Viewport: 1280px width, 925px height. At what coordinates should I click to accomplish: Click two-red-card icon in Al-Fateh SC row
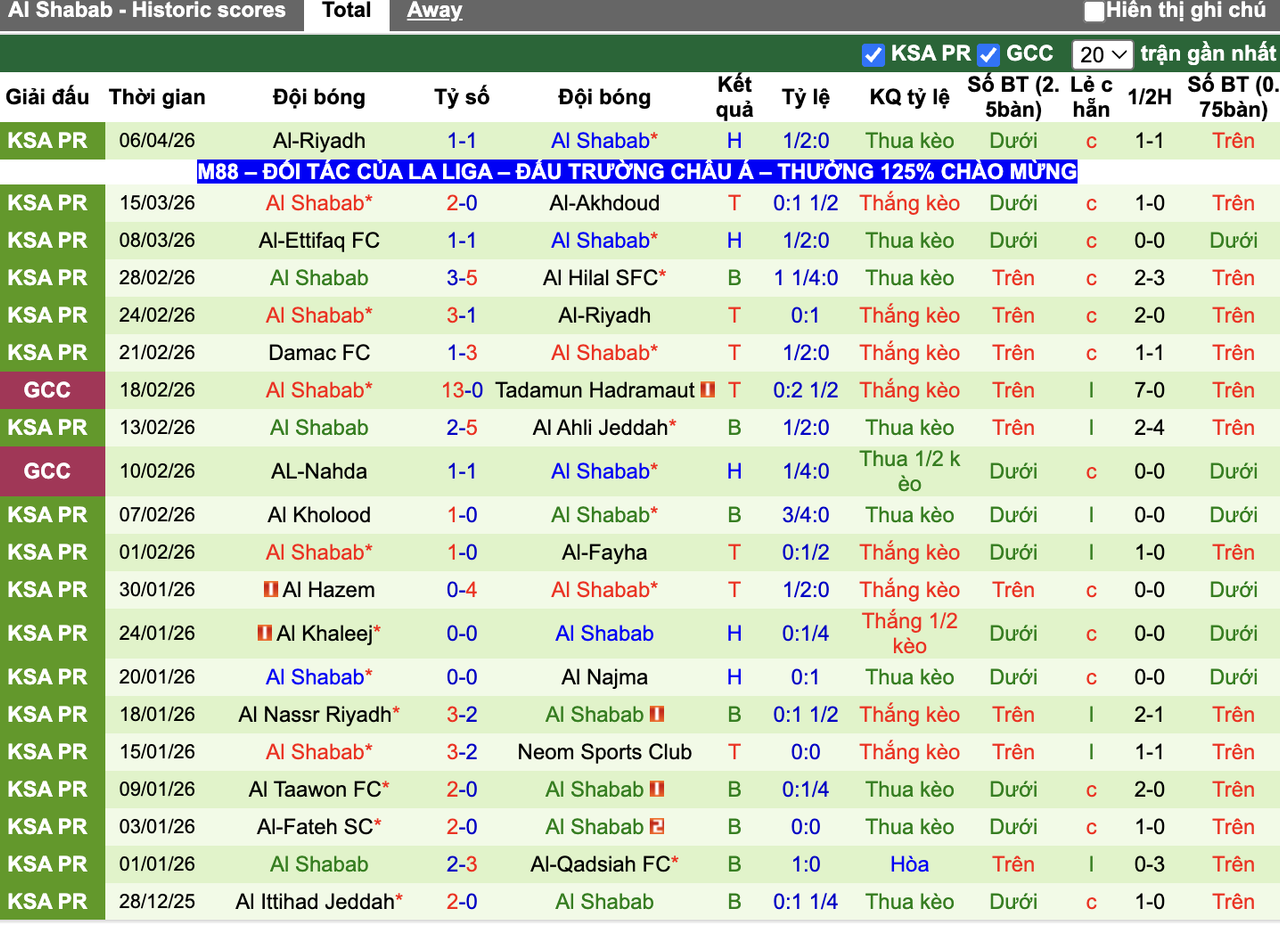[x=657, y=827]
